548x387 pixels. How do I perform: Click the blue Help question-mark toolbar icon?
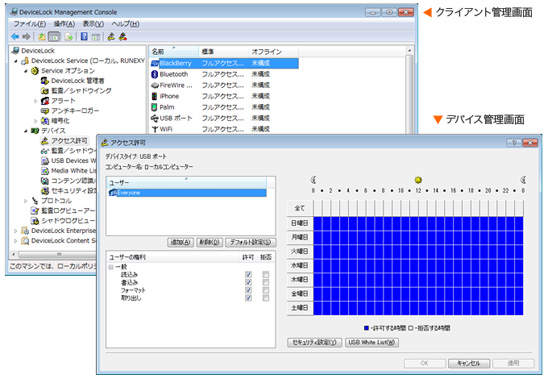(x=84, y=36)
